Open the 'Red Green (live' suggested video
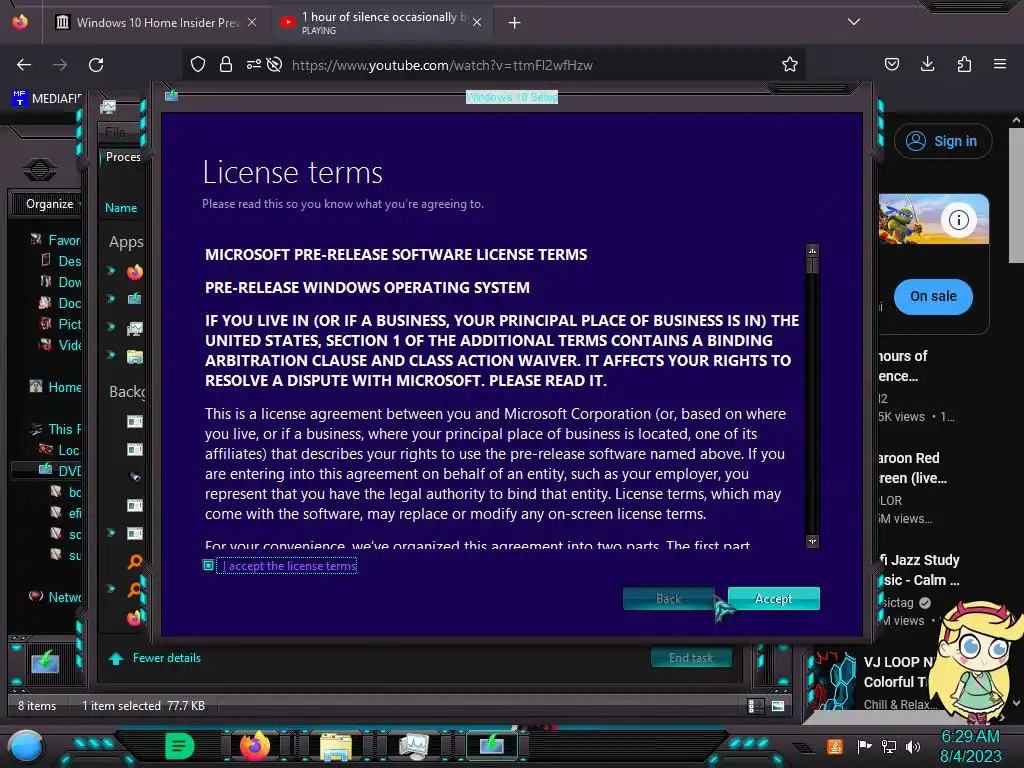The width and height of the screenshot is (1024, 768). 912,468
